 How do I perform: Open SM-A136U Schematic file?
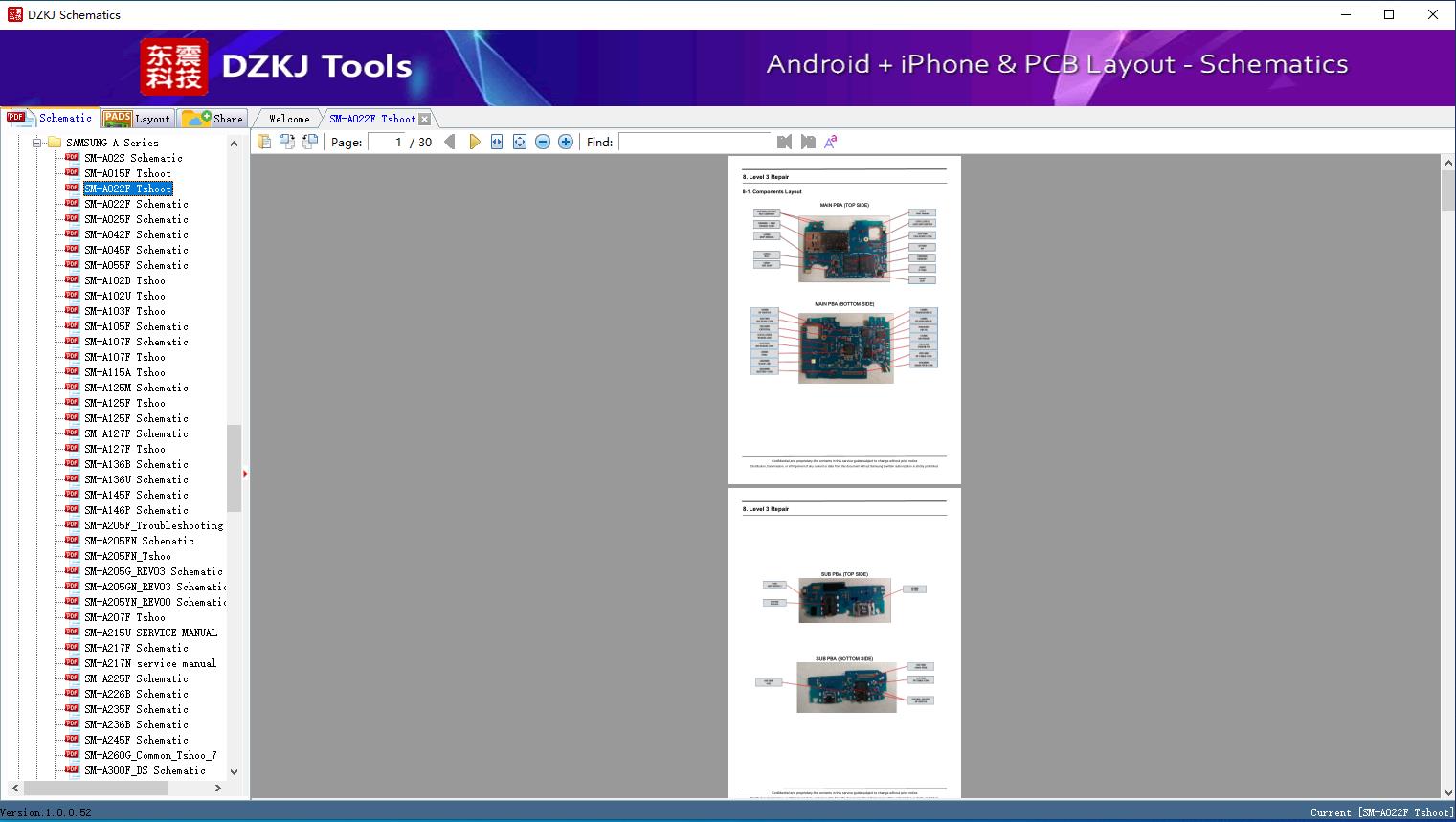136,479
